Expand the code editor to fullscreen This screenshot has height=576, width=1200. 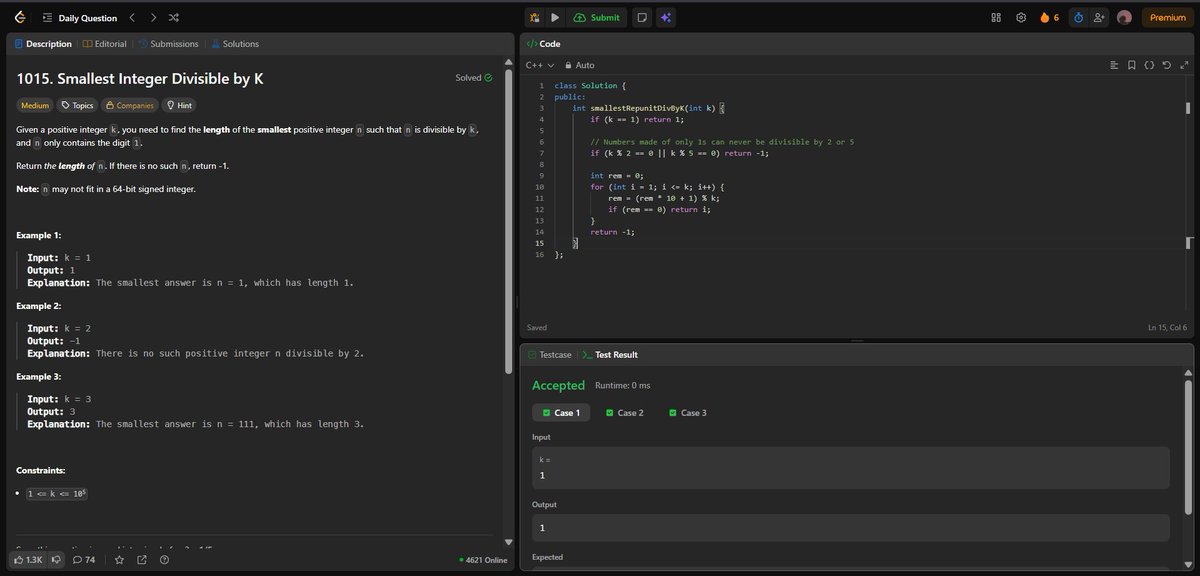click(1183, 65)
